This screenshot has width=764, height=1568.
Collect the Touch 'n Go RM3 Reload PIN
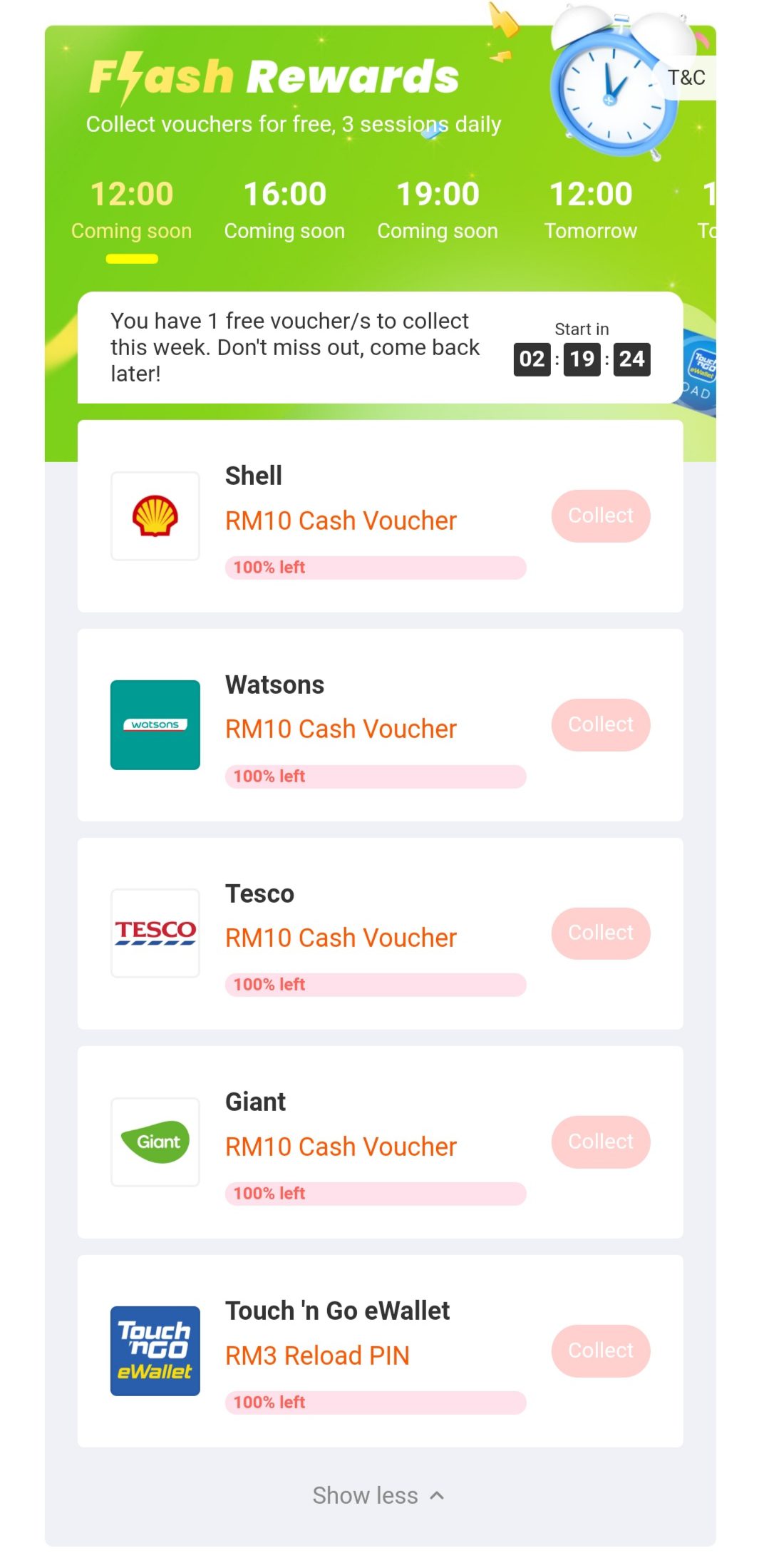(601, 1351)
